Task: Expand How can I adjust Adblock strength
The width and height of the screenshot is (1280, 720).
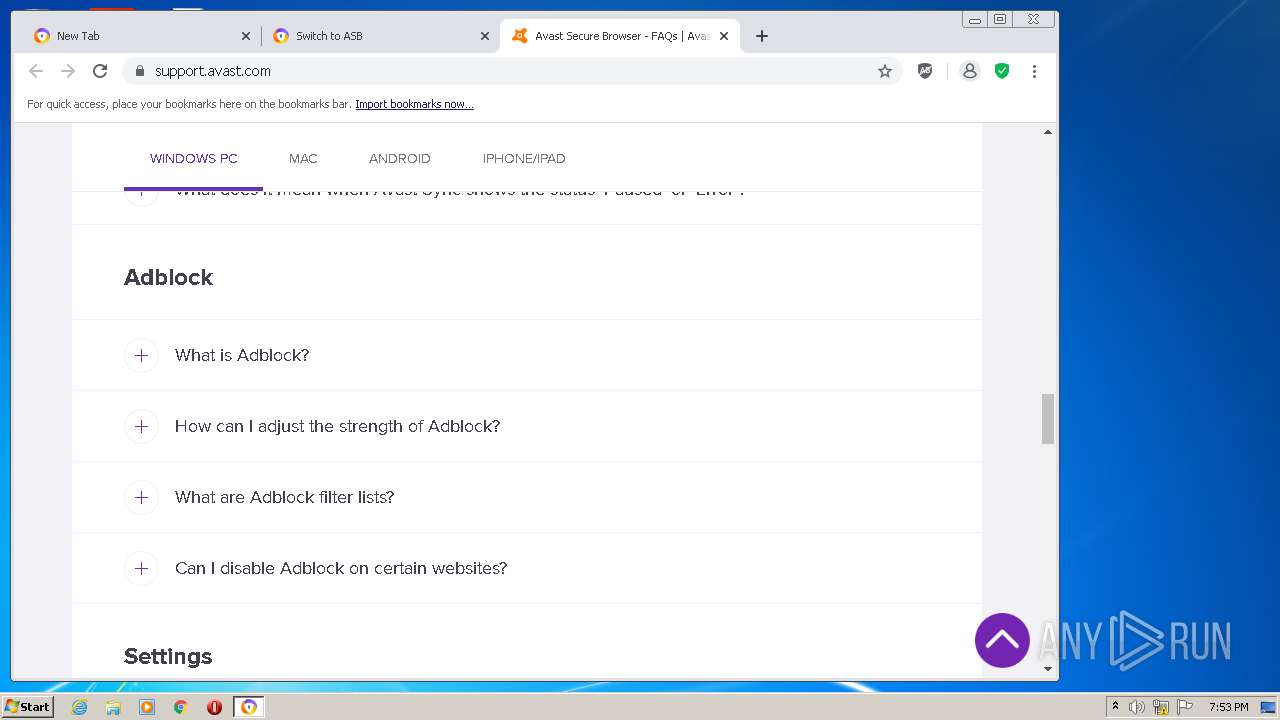Action: point(141,426)
